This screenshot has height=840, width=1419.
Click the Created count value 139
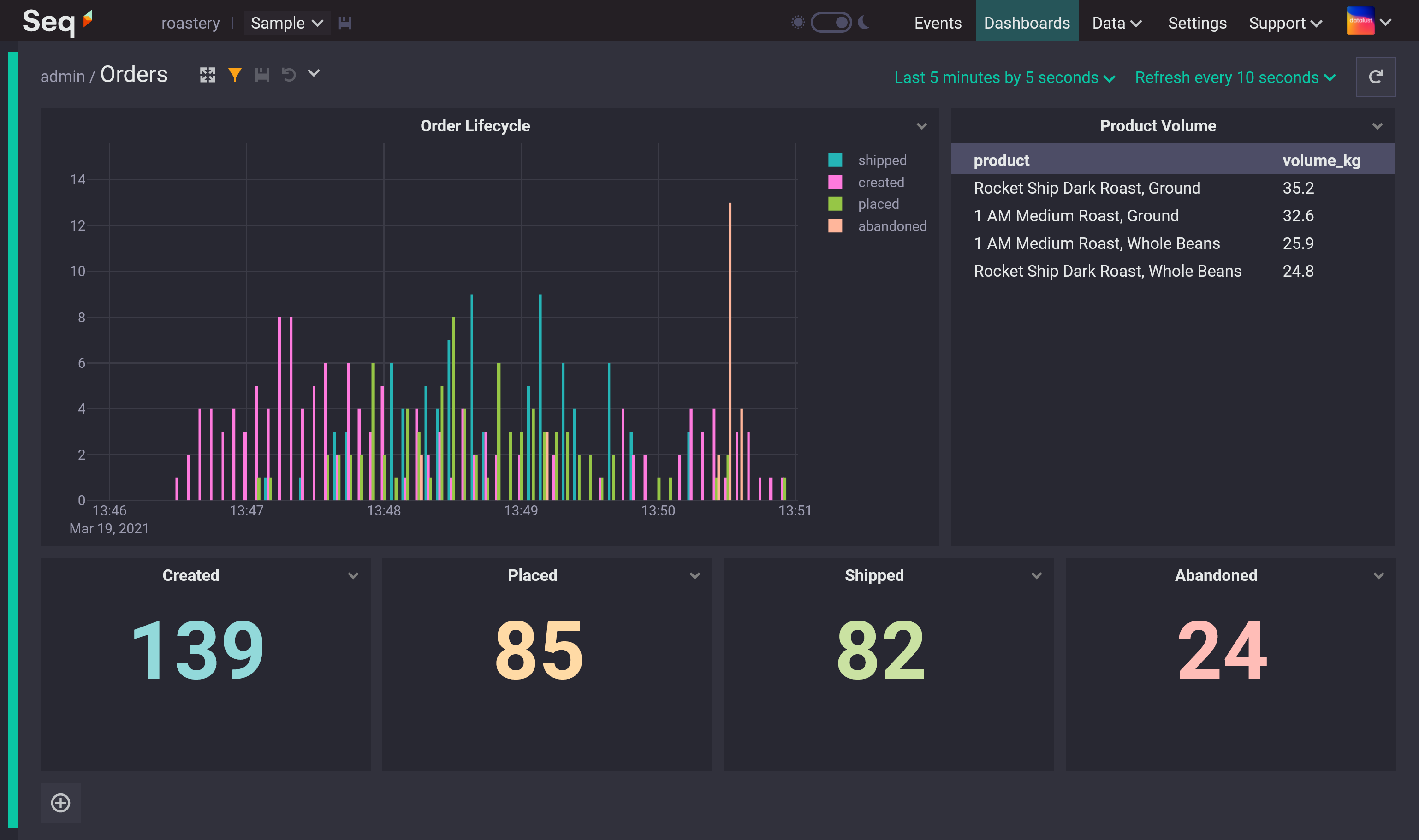pyautogui.click(x=197, y=650)
